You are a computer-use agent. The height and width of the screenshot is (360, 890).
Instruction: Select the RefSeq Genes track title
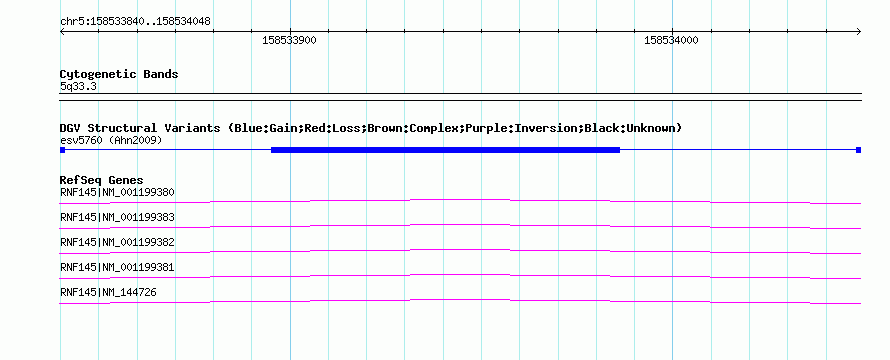coord(102,181)
